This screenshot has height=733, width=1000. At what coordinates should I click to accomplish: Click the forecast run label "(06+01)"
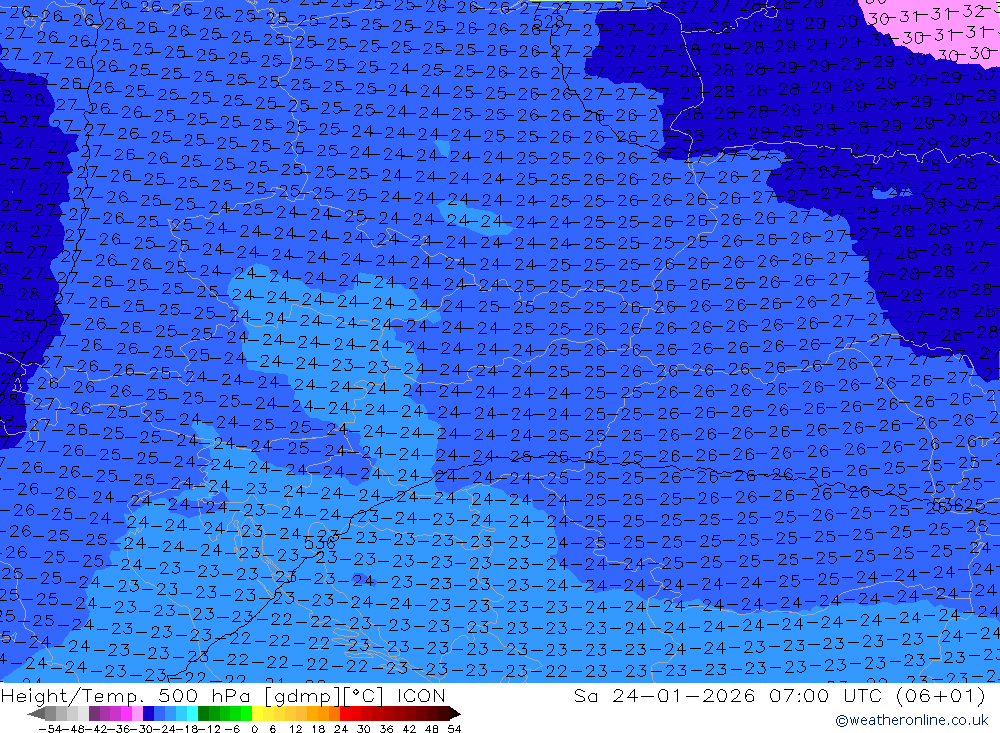tap(941, 695)
